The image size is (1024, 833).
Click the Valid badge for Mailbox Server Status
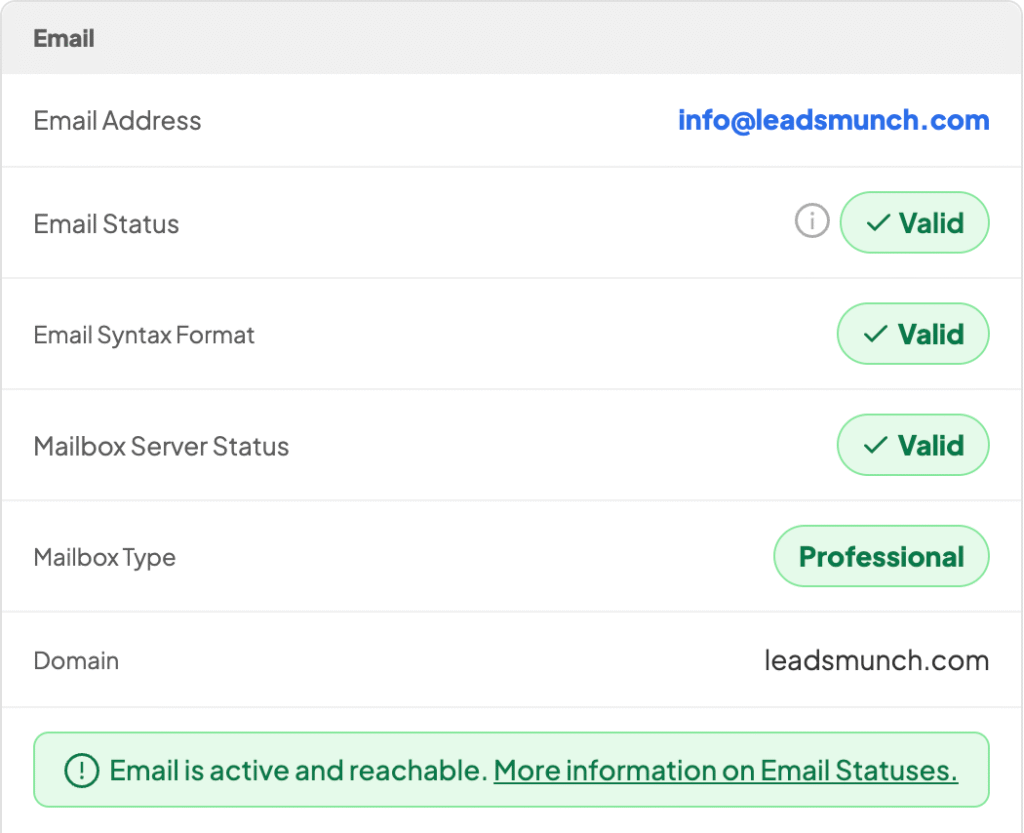pos(913,445)
